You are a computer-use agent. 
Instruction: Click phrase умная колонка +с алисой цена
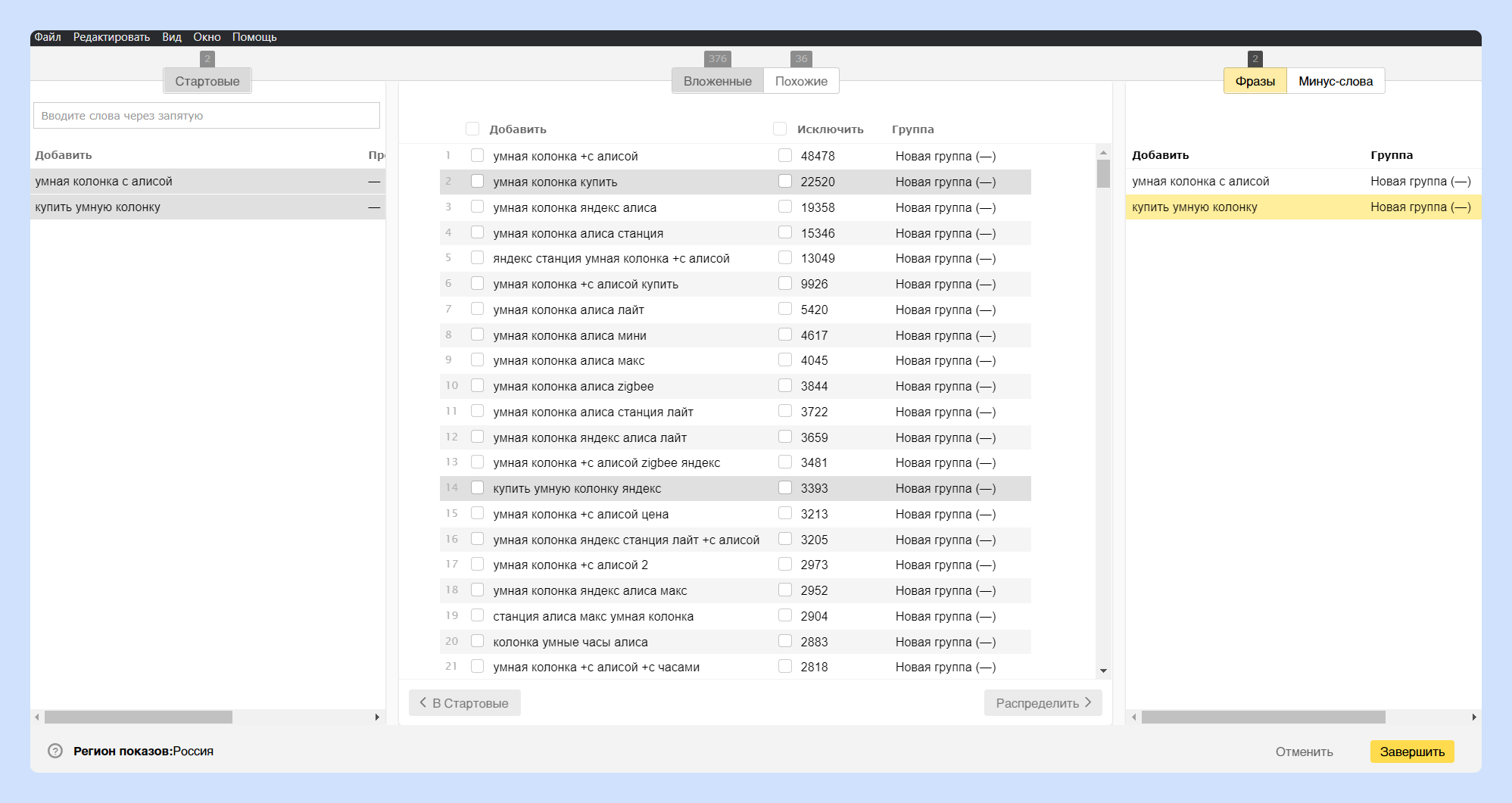tap(581, 514)
